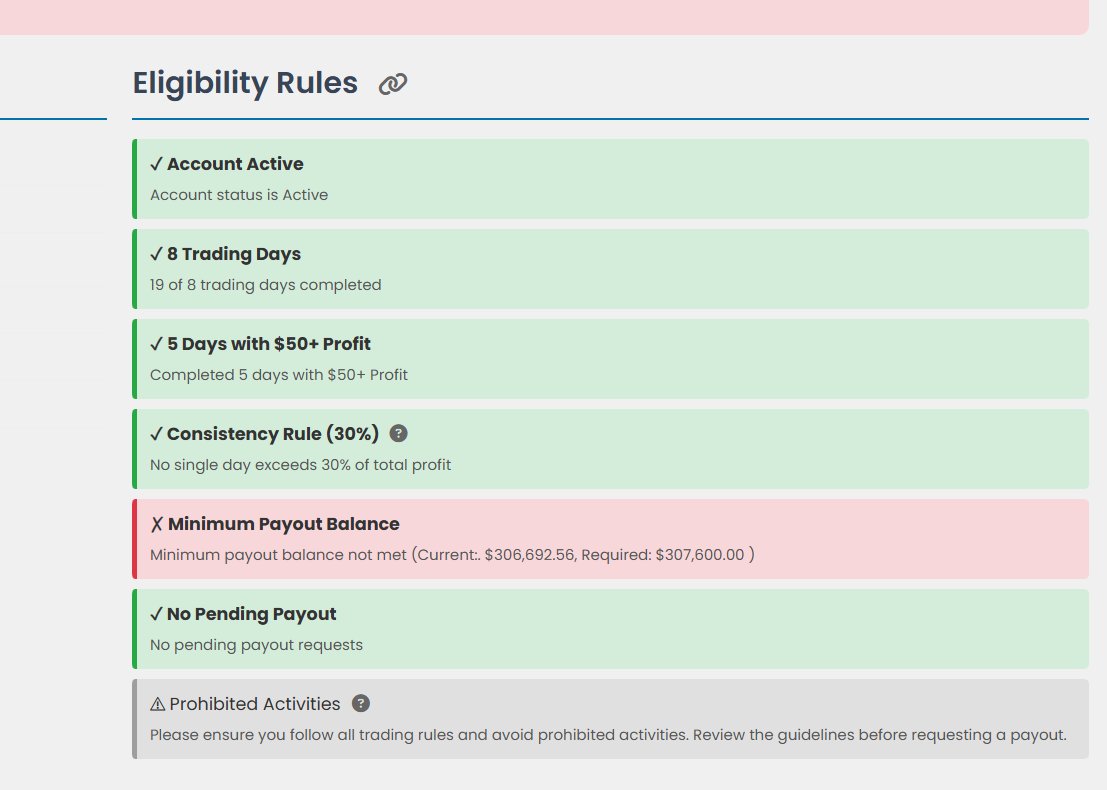Click 'No pending payout requests' text
This screenshot has width=1107, height=790.
[256, 645]
